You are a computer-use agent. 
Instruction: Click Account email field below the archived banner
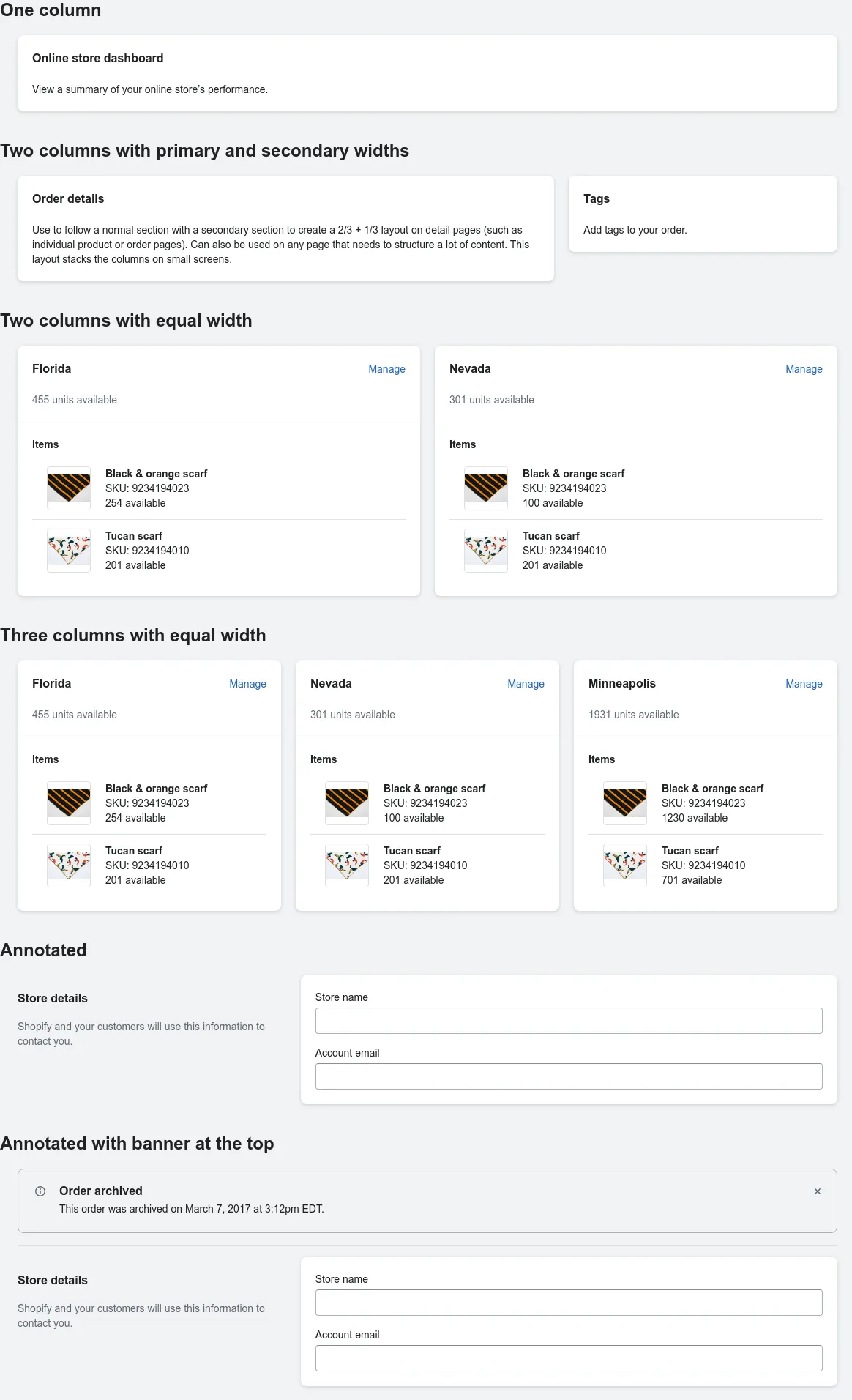click(569, 1358)
